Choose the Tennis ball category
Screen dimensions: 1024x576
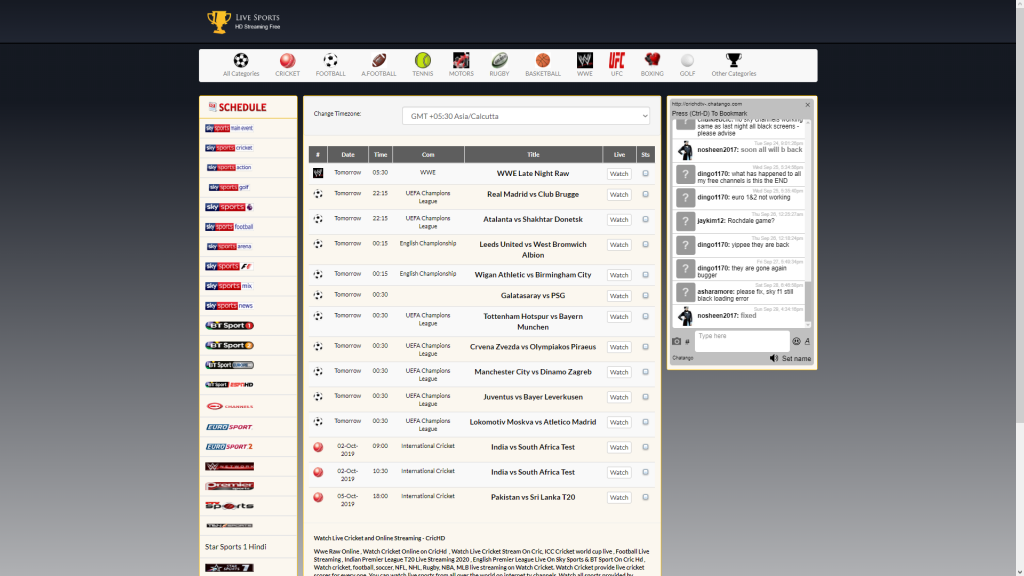click(x=423, y=61)
